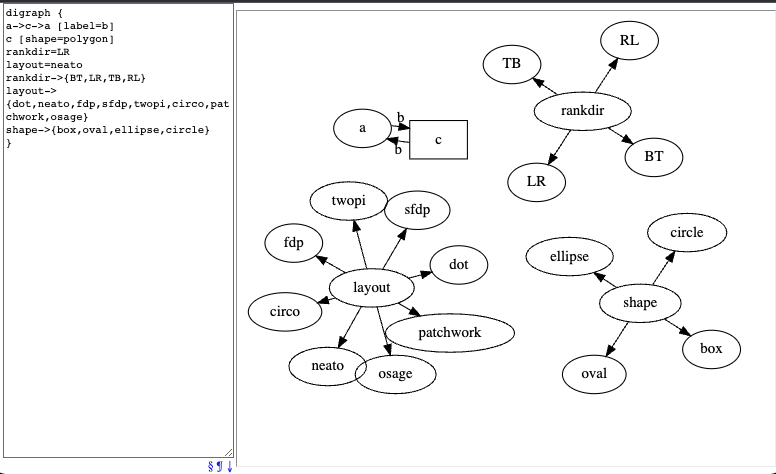Click the rectangular 'c' node
776x474 pixels.
tap(438, 140)
